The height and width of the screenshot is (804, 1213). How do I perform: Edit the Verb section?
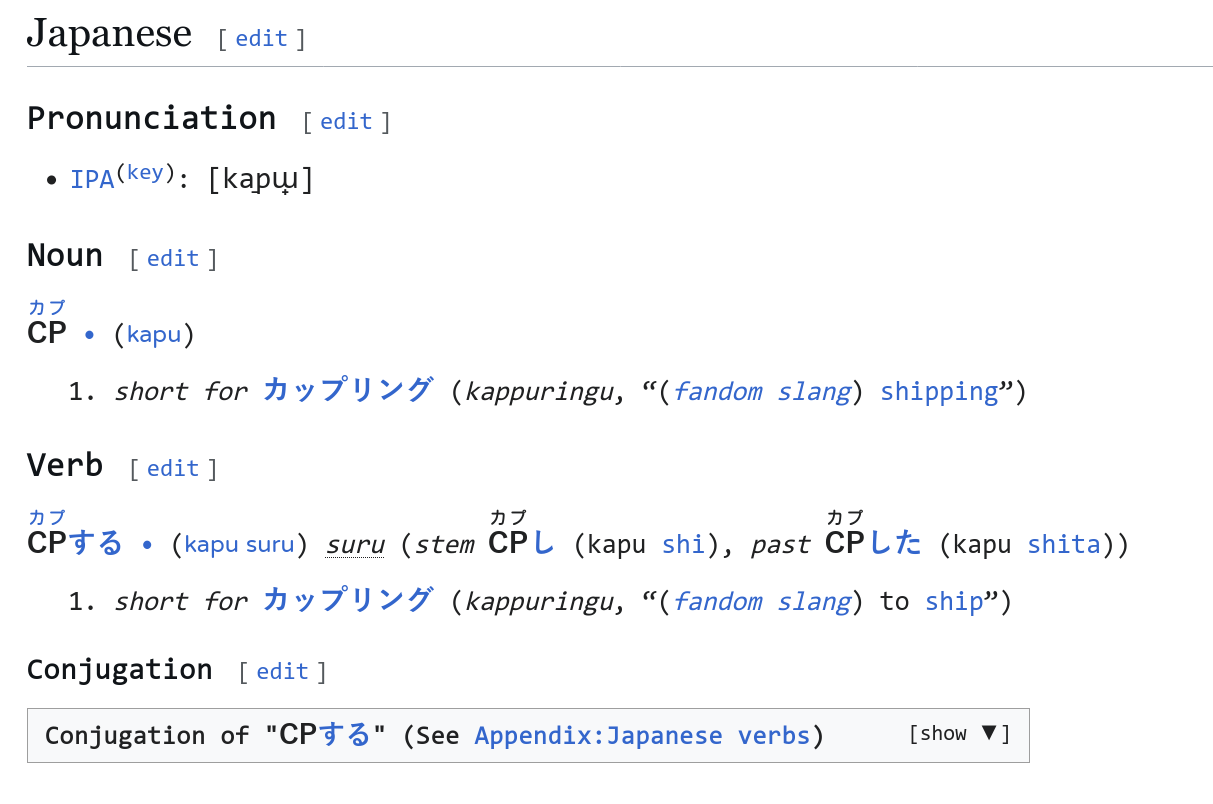coord(173,469)
